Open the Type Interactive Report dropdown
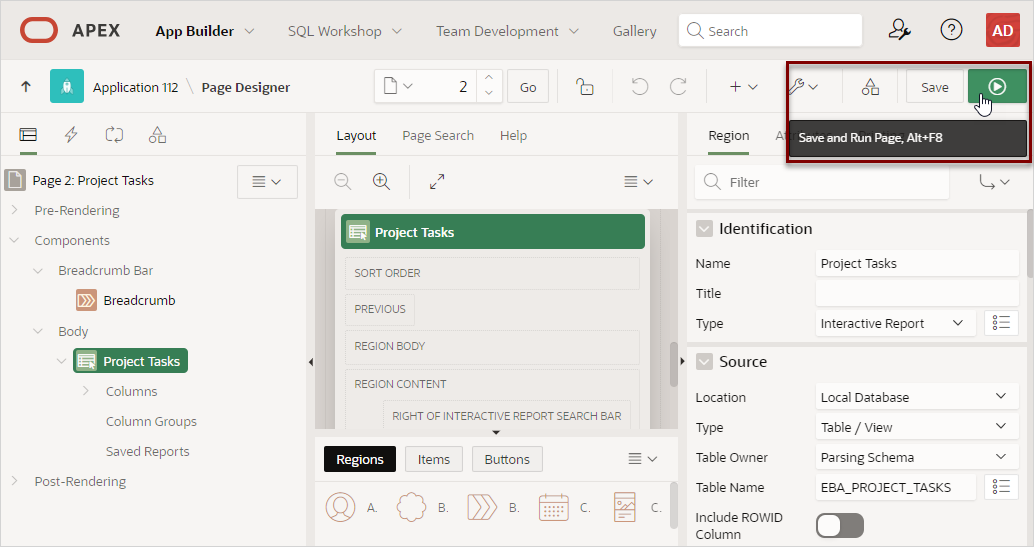This screenshot has width=1034, height=547. [x=896, y=323]
